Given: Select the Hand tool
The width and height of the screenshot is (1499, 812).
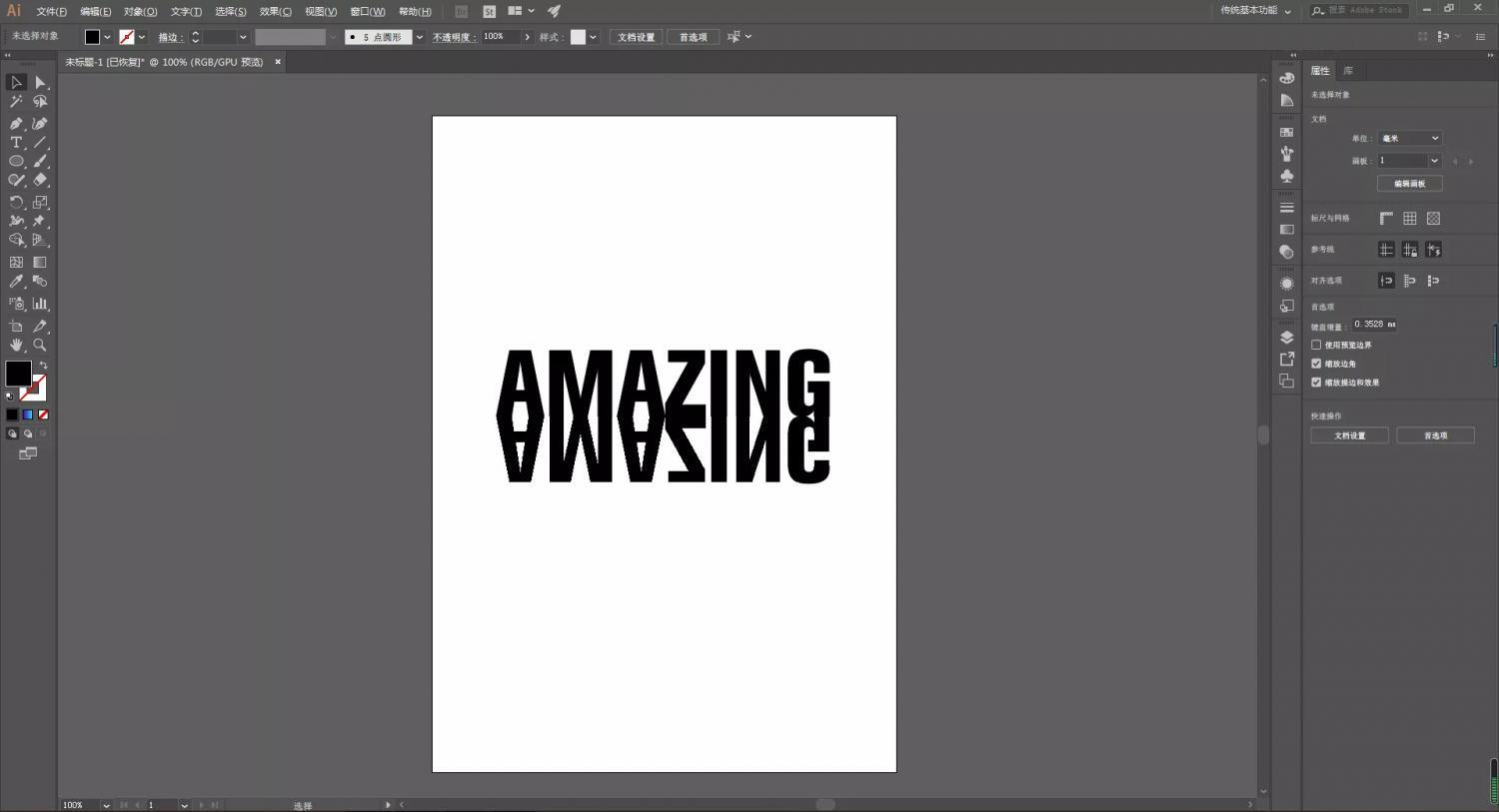Looking at the screenshot, I should (16, 345).
